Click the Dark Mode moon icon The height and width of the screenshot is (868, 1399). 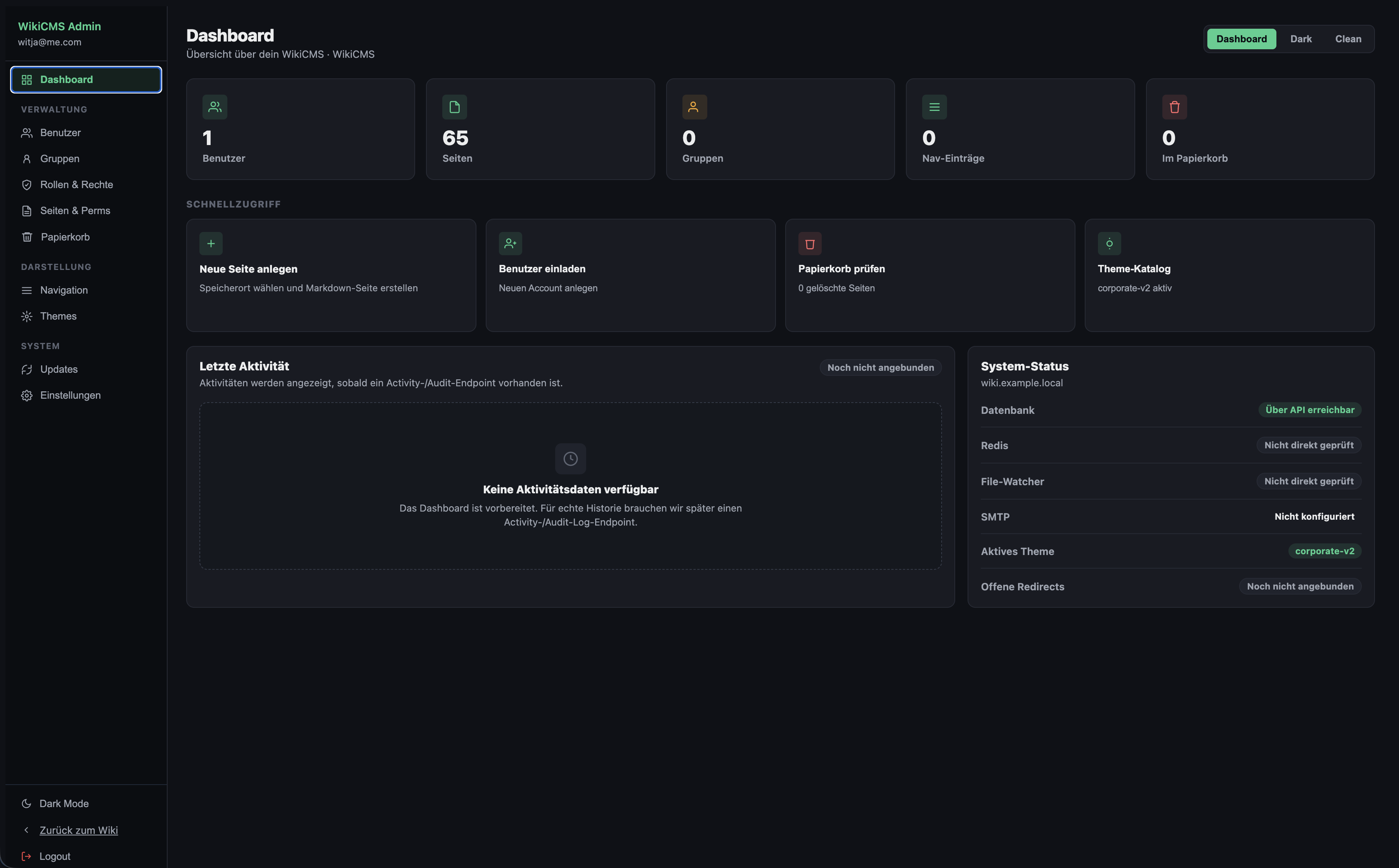coord(26,804)
